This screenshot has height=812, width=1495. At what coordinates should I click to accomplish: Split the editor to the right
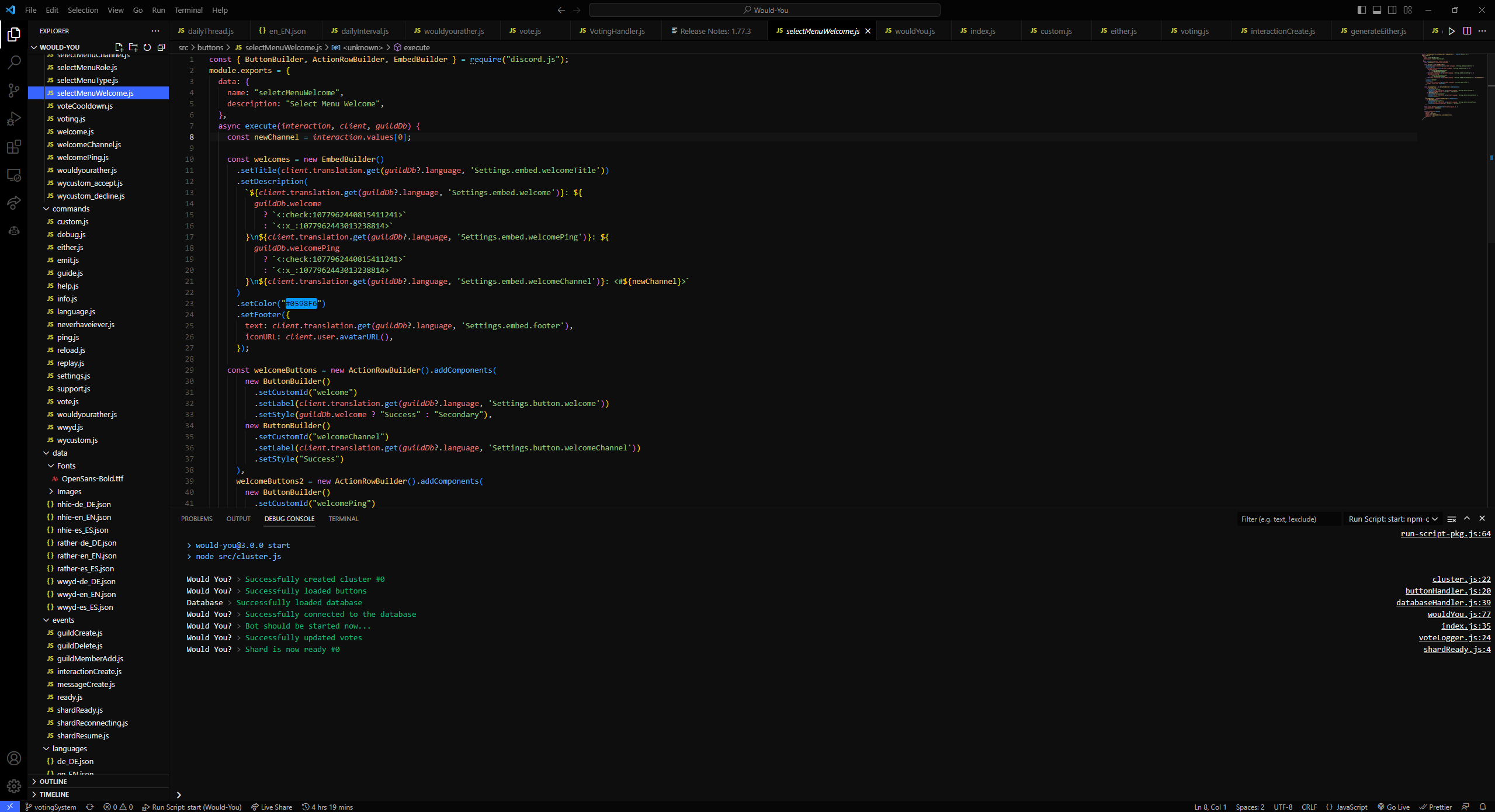(1467, 31)
